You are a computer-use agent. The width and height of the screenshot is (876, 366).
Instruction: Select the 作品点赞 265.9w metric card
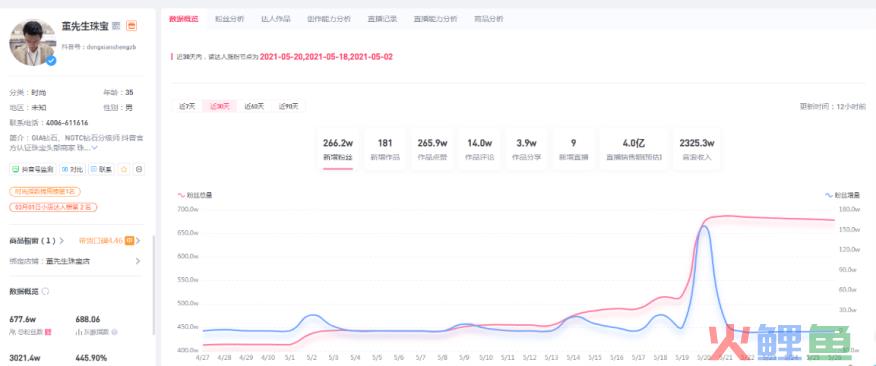tap(432, 149)
